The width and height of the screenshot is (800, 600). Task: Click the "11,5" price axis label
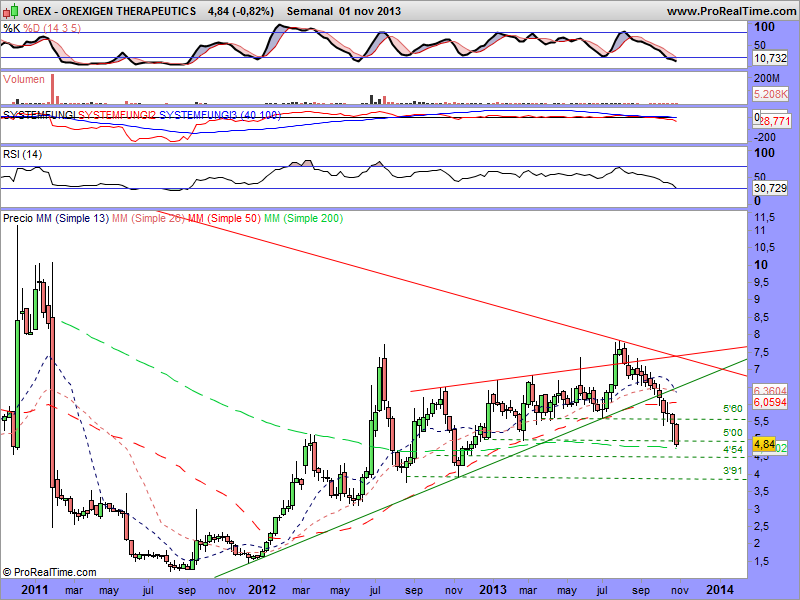(764, 217)
